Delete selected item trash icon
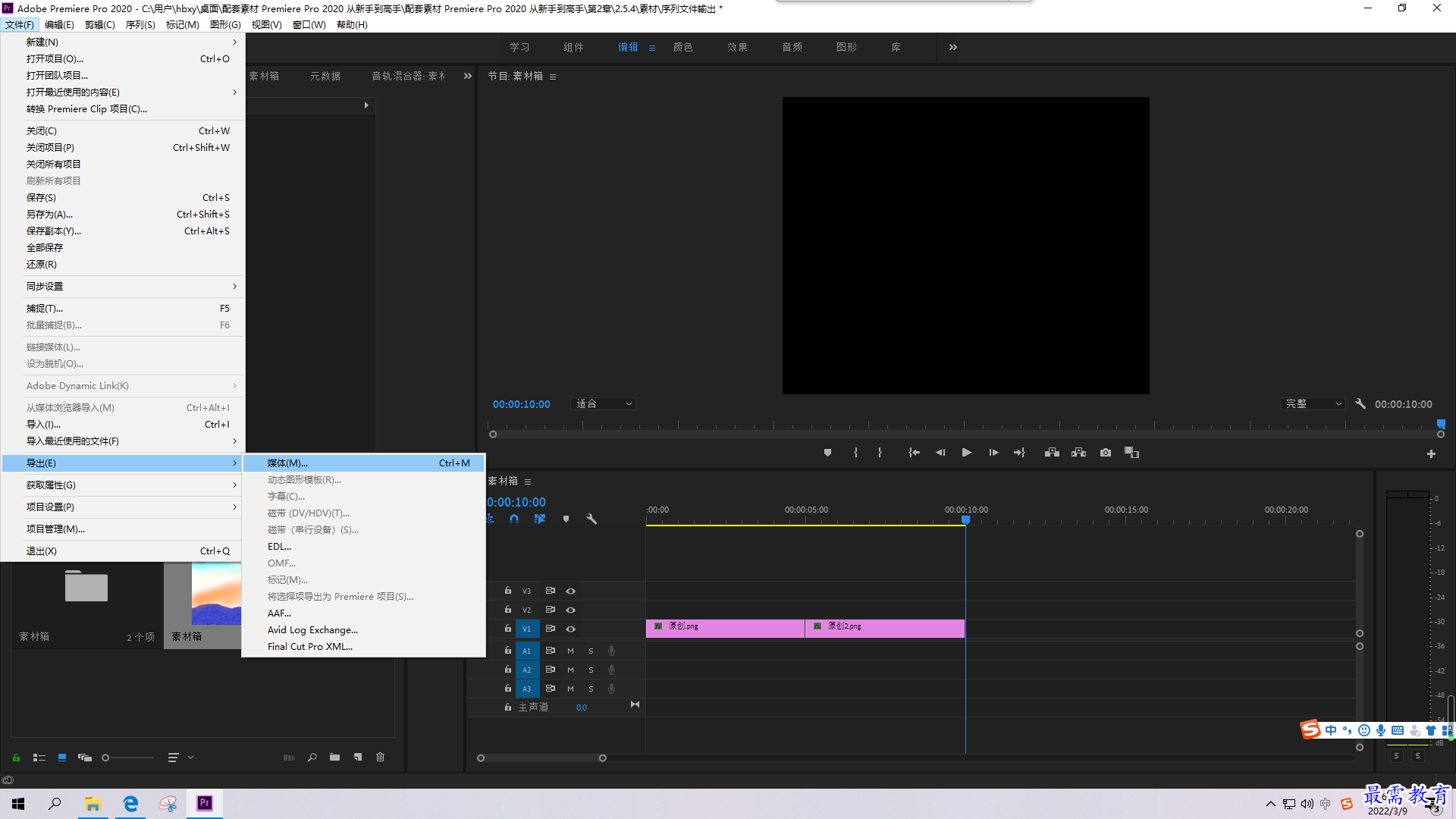 [381, 757]
